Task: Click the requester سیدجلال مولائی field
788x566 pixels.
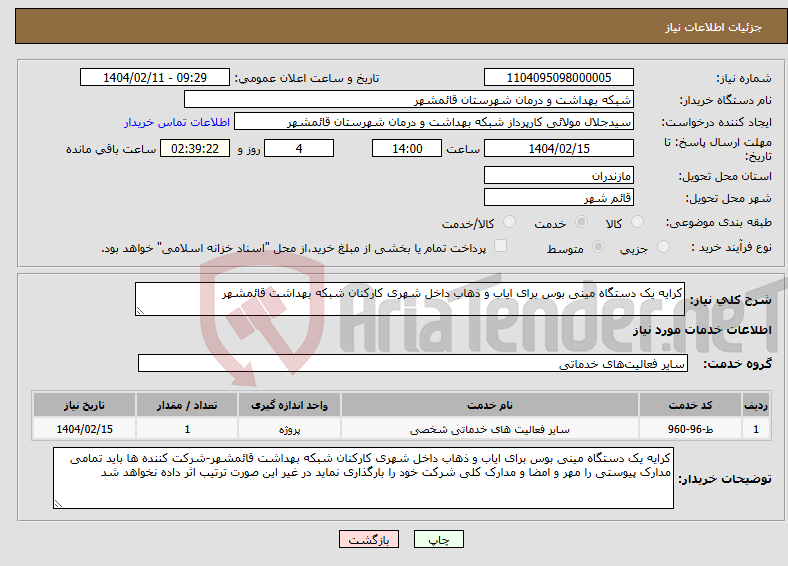Action: click(434, 122)
